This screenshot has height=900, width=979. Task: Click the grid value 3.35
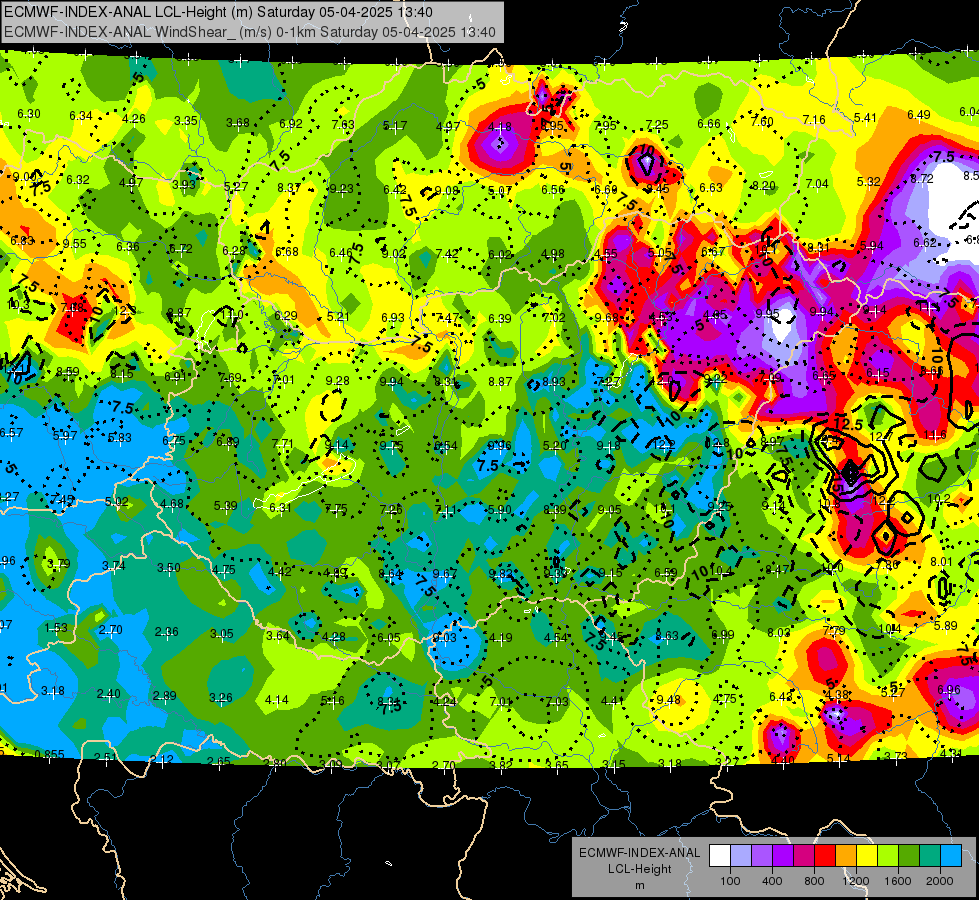(x=186, y=121)
